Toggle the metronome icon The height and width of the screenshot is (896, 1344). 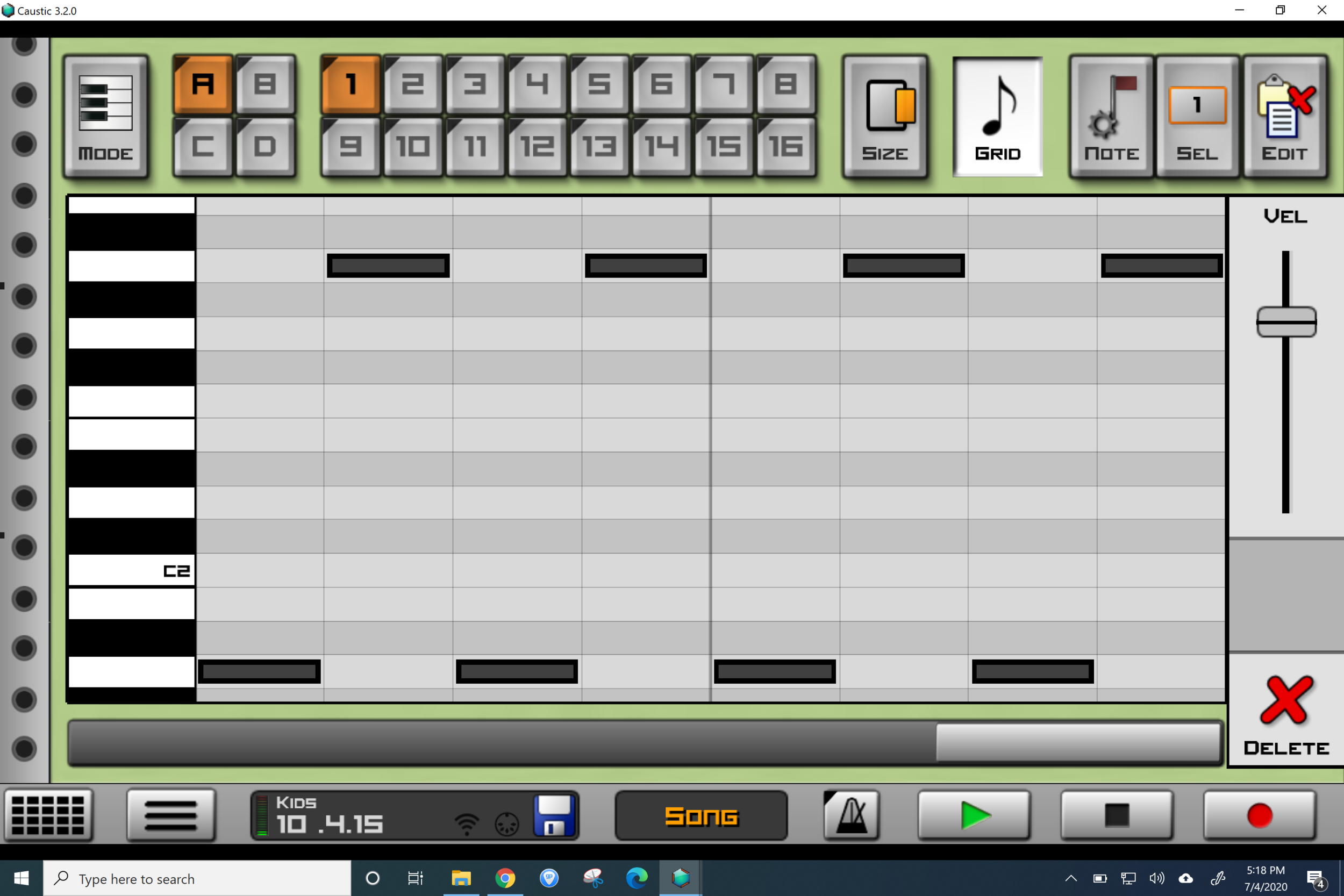851,815
